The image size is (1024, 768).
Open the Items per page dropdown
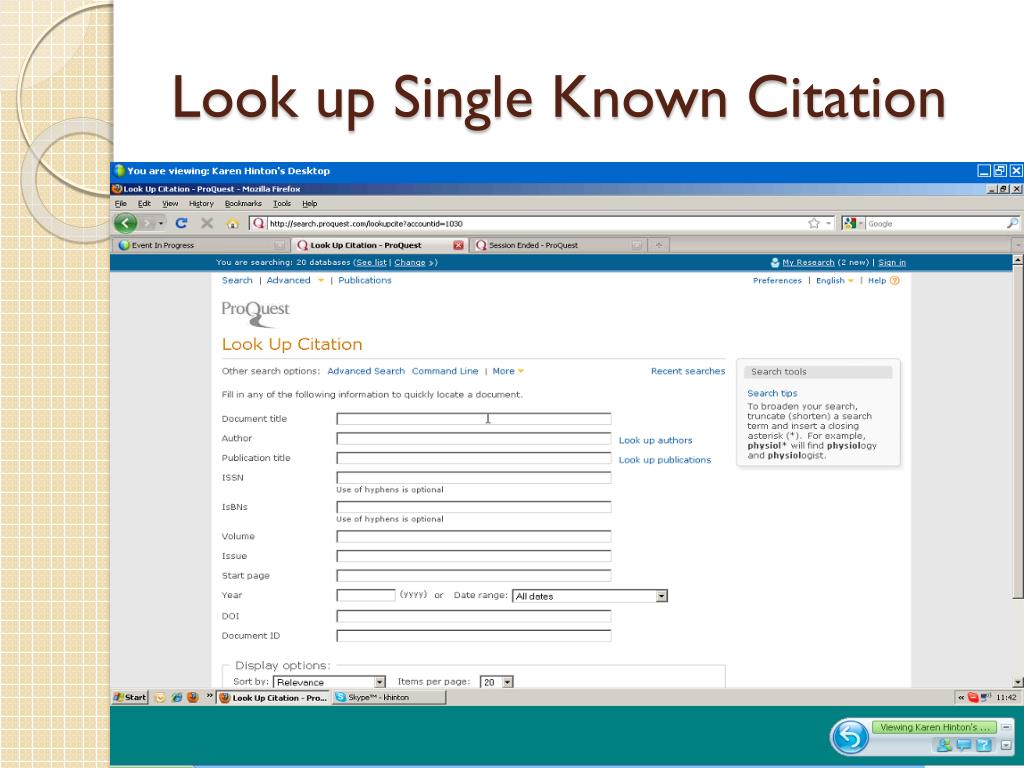pyautogui.click(x=497, y=682)
